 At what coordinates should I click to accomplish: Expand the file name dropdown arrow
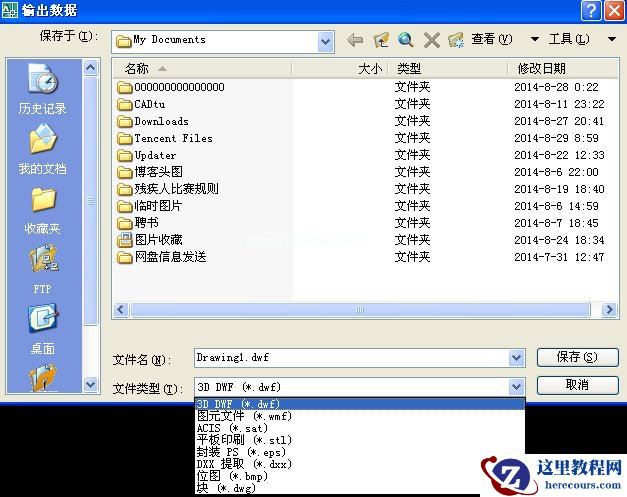click(517, 358)
